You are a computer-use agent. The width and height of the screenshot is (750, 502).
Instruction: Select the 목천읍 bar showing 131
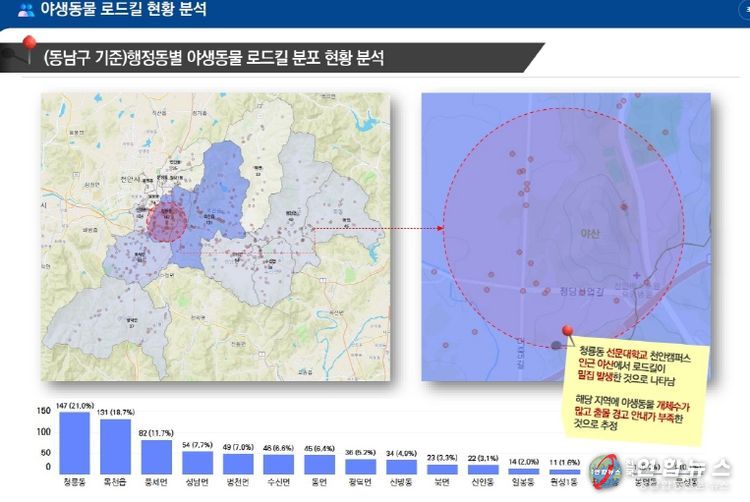click(x=114, y=446)
